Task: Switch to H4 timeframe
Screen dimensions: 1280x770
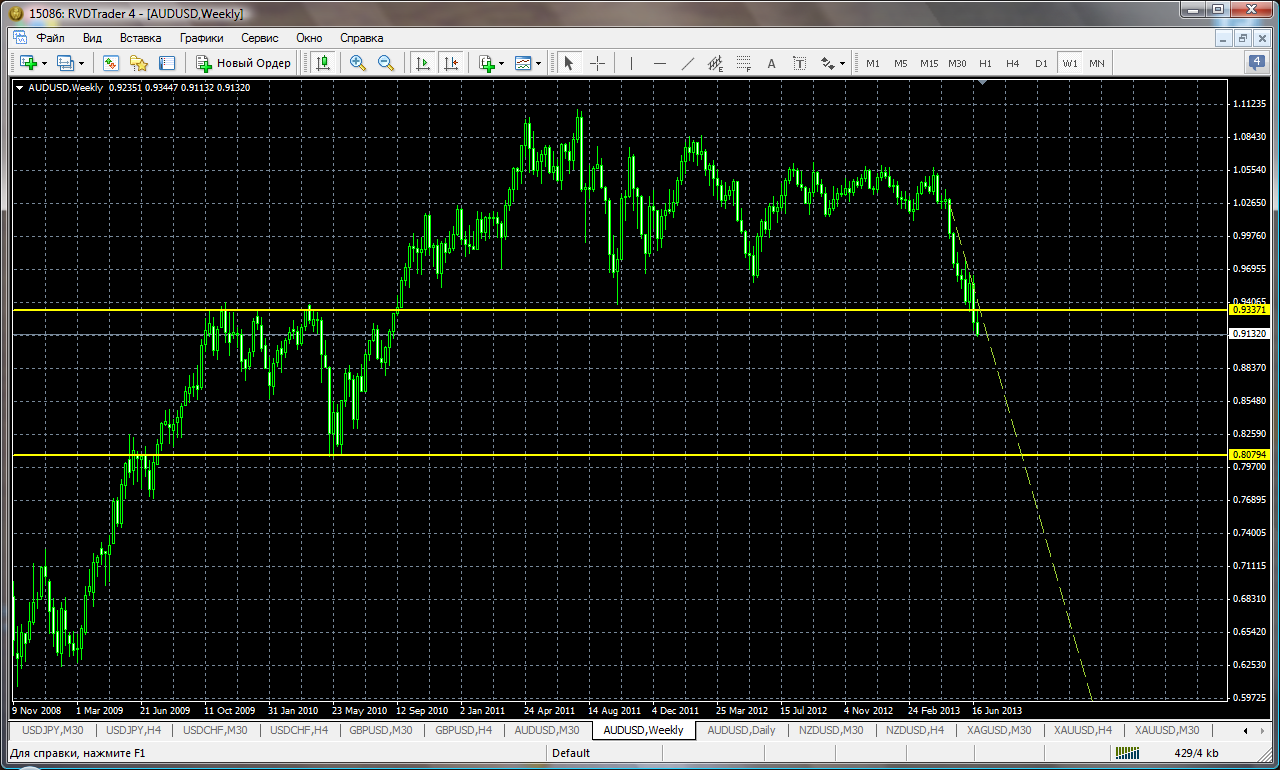Action: coord(1013,63)
